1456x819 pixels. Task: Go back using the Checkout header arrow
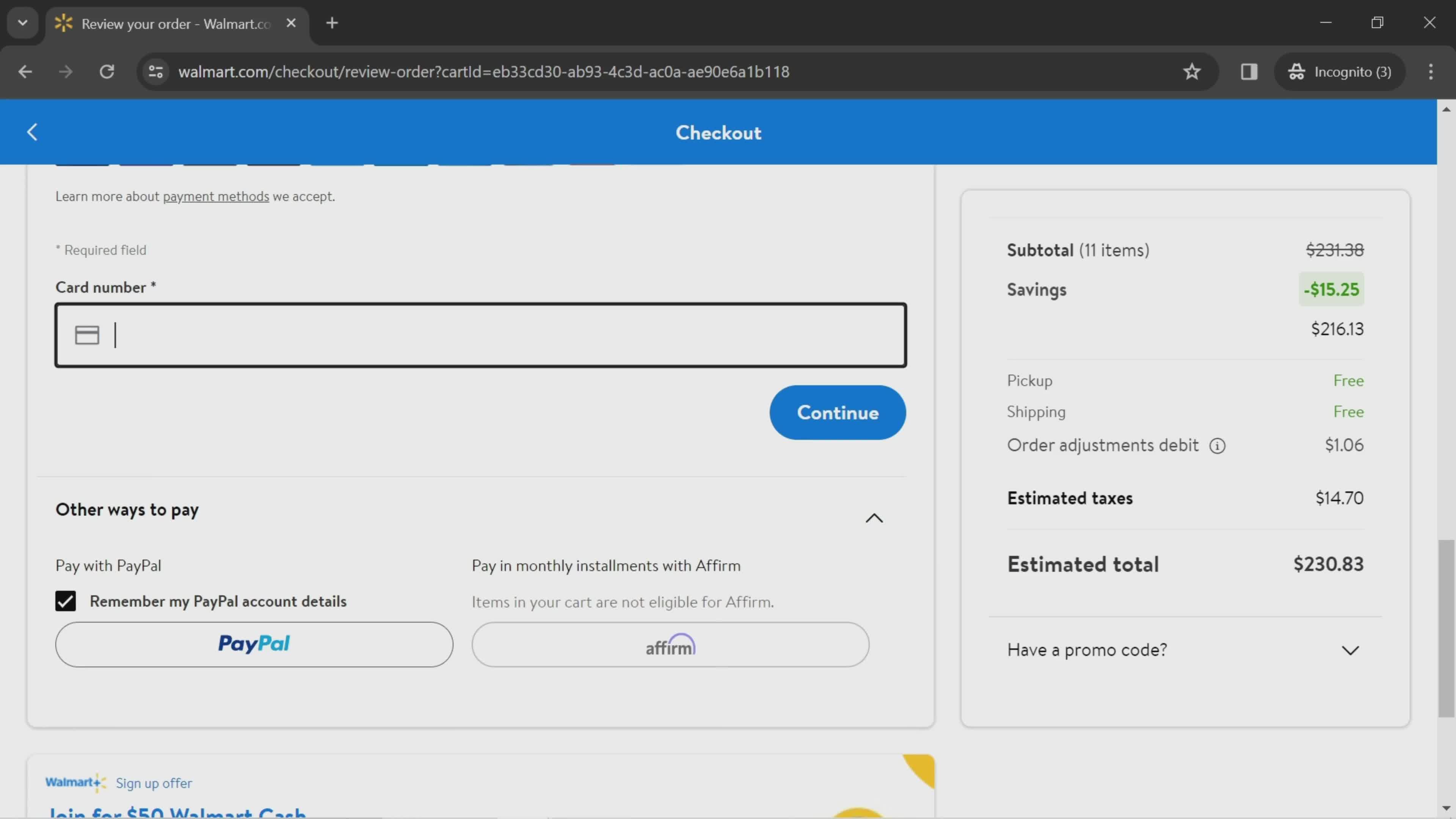click(32, 132)
